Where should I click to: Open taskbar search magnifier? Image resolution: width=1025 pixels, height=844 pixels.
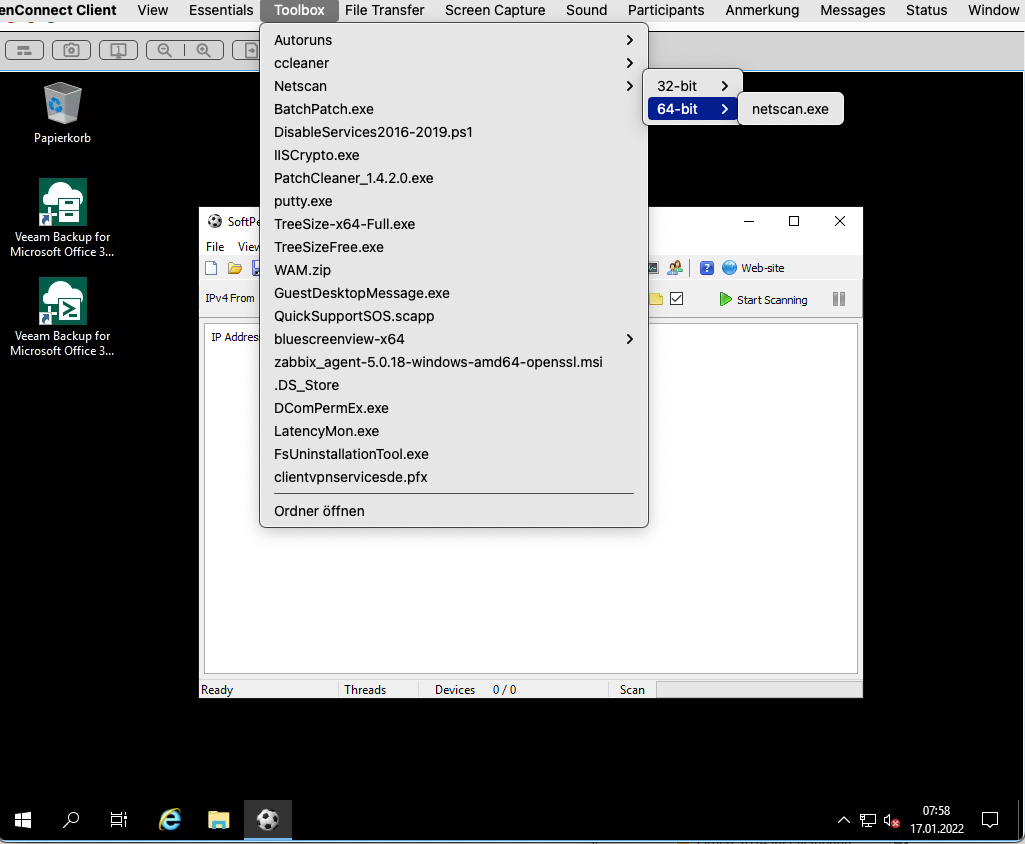click(71, 820)
